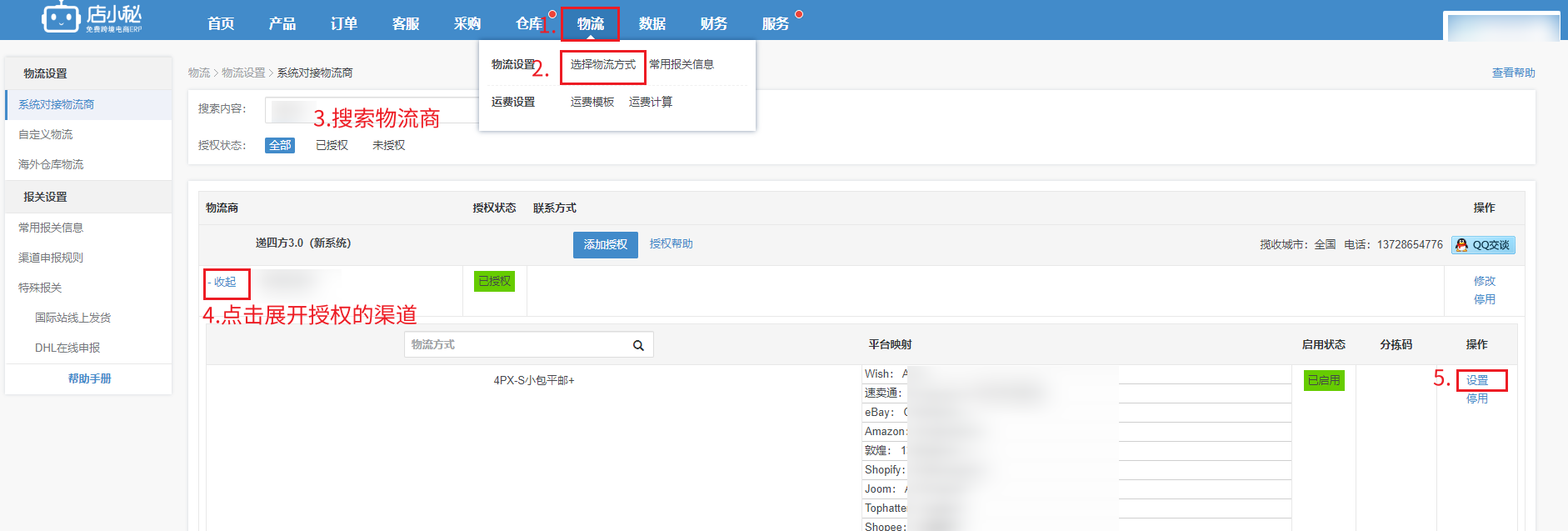The height and width of the screenshot is (531, 1568).
Task: Click the 店小秘 robot logo
Action: [92, 18]
